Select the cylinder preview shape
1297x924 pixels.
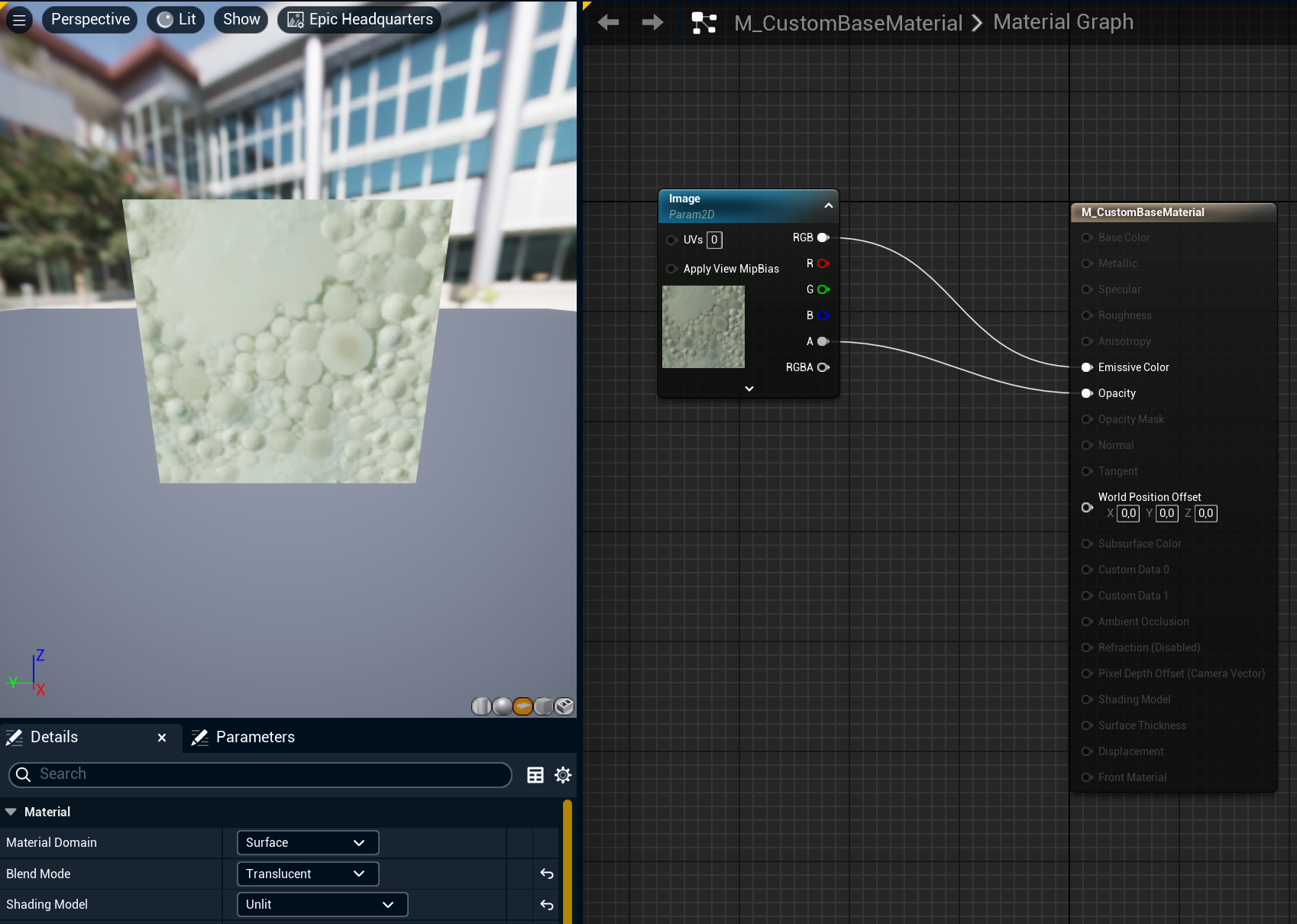pos(481,706)
